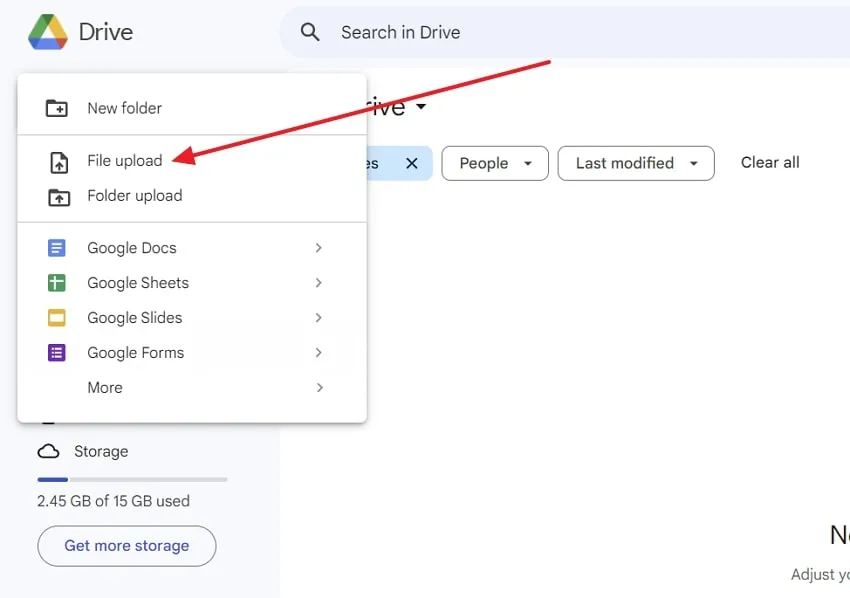
Task: Click the Get more storage button
Action: pyautogui.click(x=127, y=545)
